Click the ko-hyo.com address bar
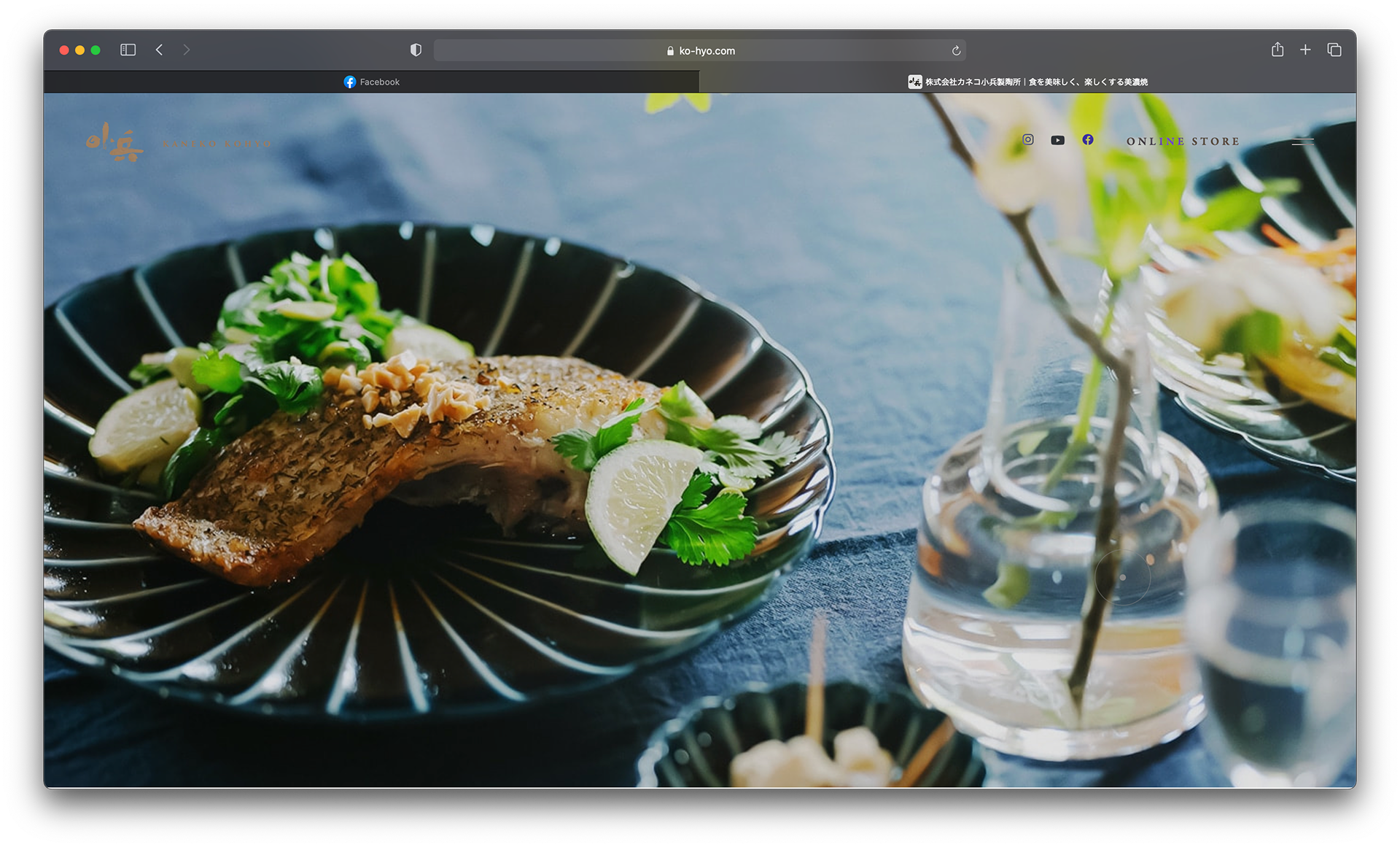Screen dimensions: 1400x847 (699, 50)
